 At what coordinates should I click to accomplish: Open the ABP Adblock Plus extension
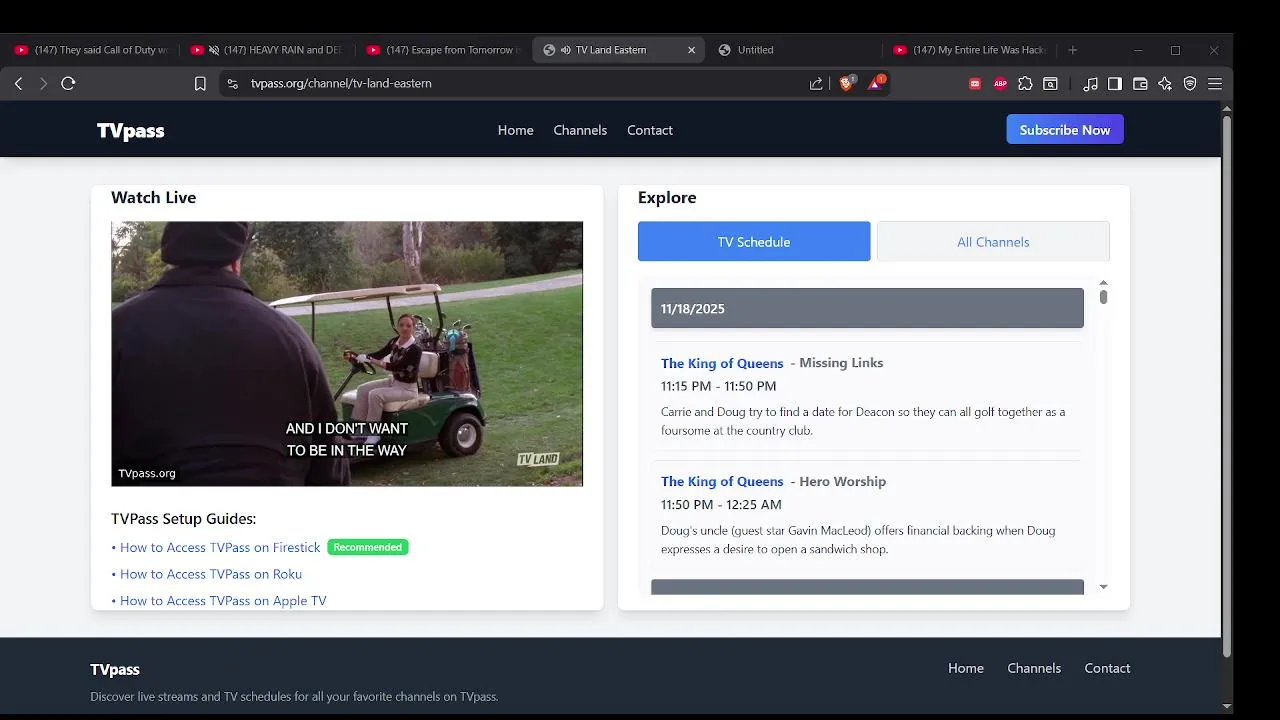1000,84
